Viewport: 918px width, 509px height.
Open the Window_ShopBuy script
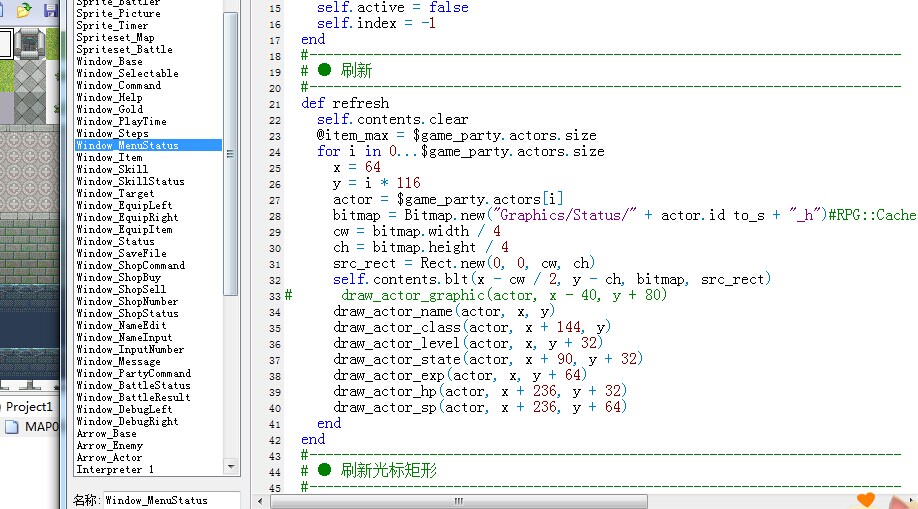coord(119,278)
